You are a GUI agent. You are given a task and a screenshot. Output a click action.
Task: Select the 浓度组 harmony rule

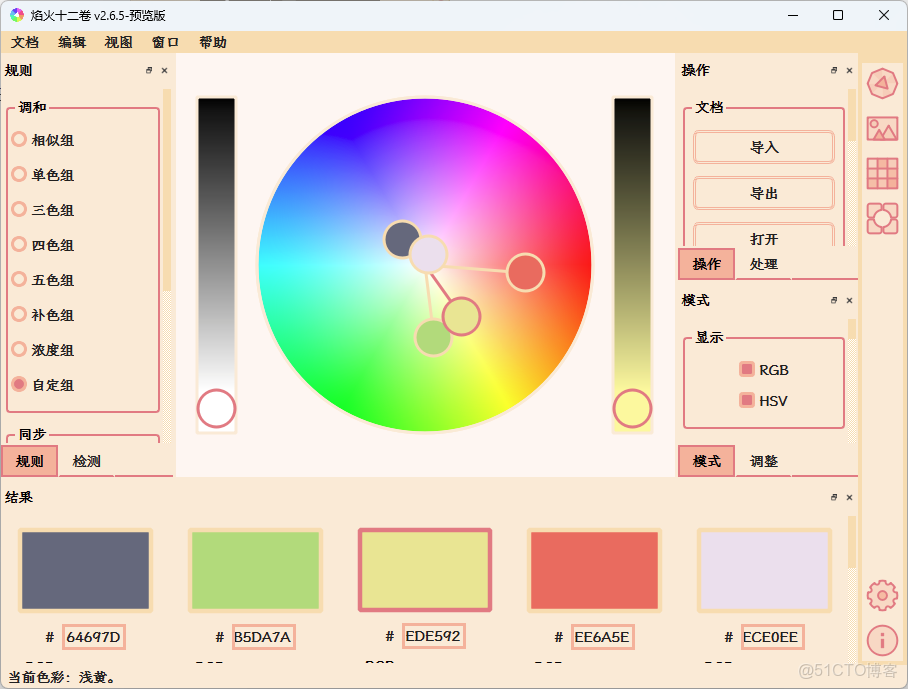[x=43, y=350]
